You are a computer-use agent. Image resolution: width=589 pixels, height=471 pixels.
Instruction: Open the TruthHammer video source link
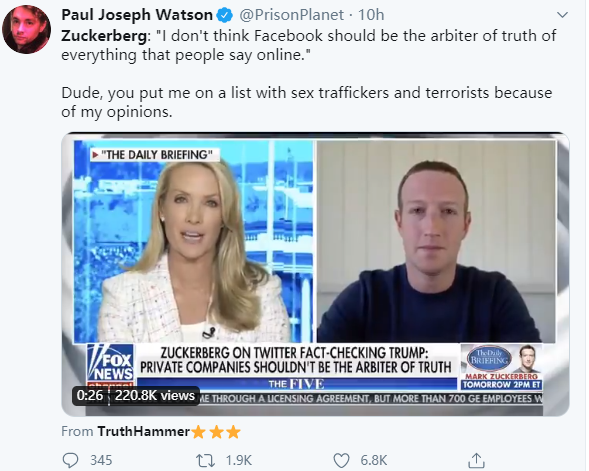[143, 432]
